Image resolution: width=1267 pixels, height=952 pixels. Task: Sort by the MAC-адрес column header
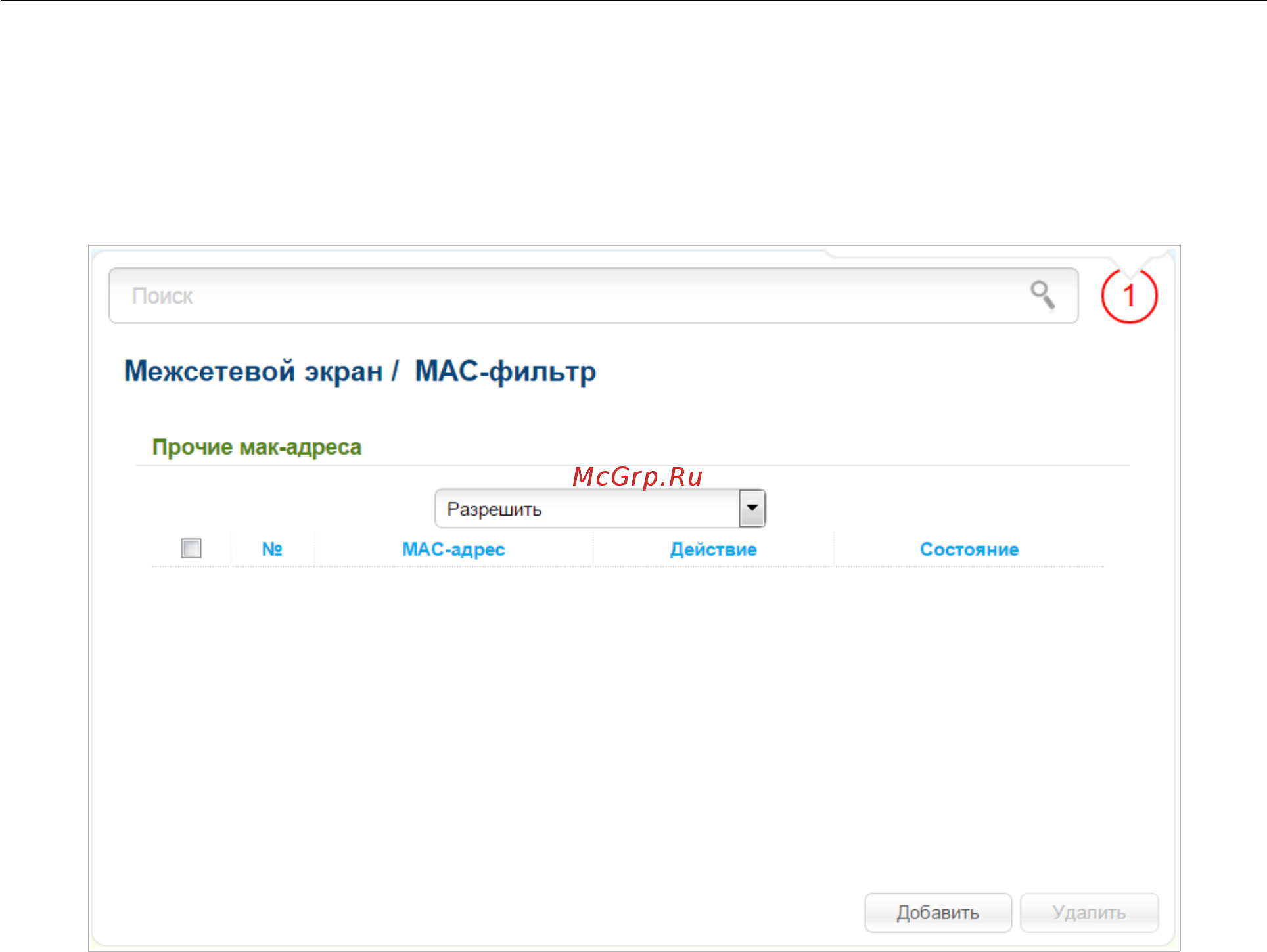pyautogui.click(x=453, y=549)
